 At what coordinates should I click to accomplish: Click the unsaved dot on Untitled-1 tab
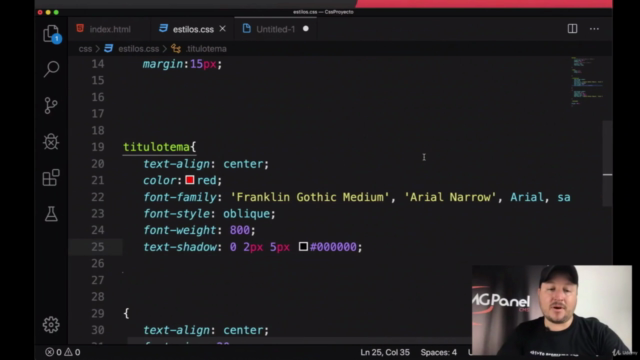click(x=306, y=29)
